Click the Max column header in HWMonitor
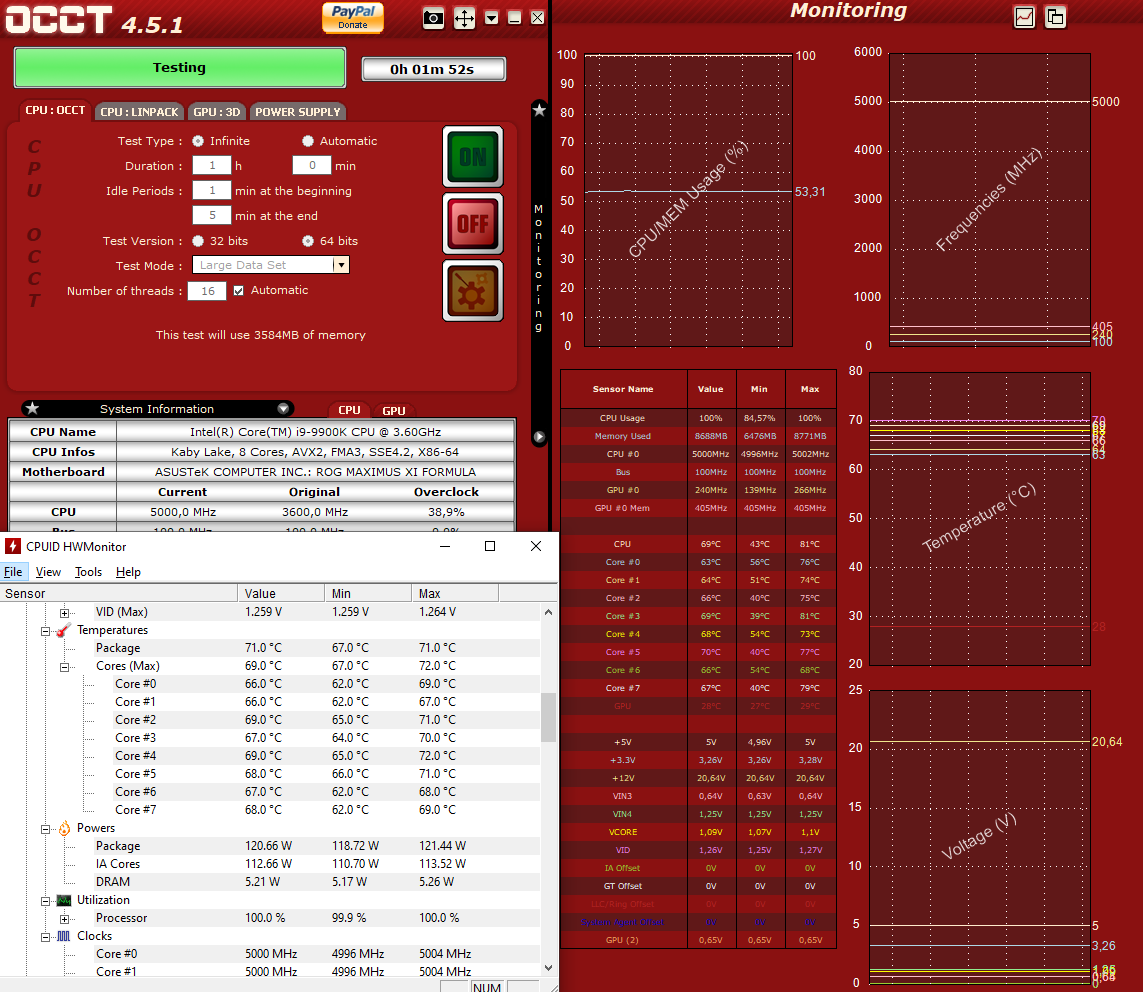The width and height of the screenshot is (1143, 992). point(455,593)
